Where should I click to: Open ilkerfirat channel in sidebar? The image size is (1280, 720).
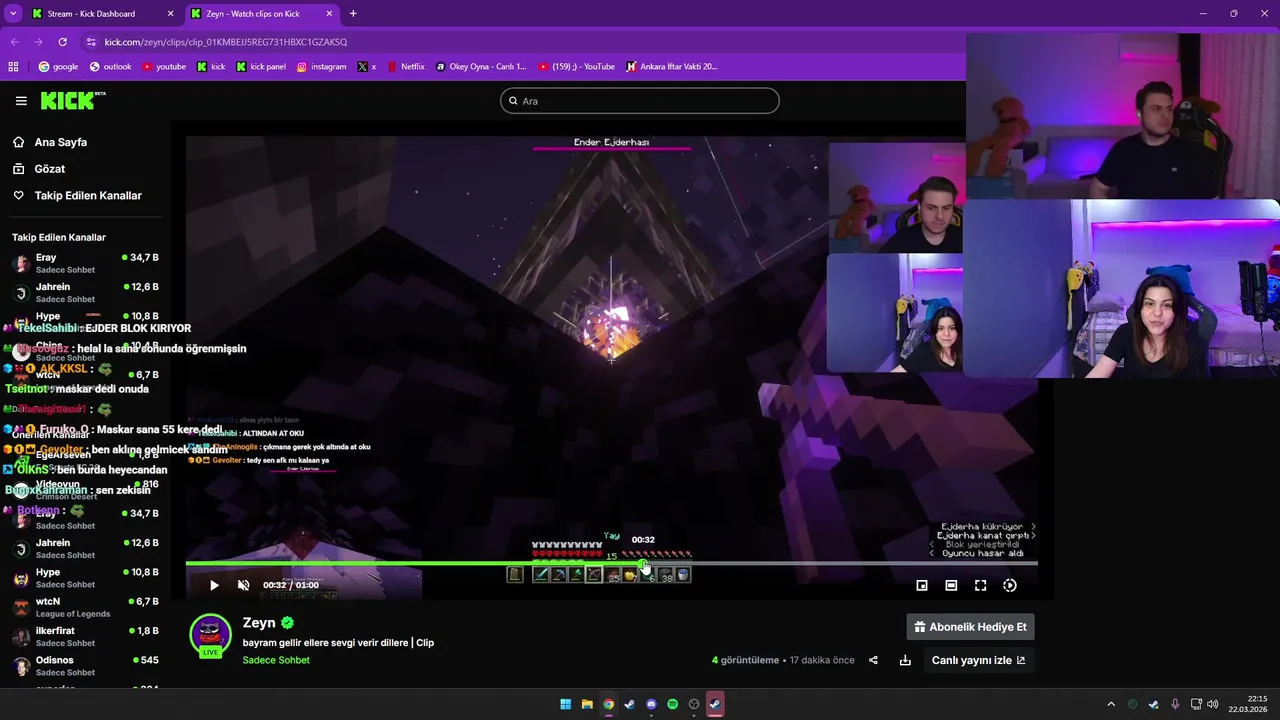point(85,637)
